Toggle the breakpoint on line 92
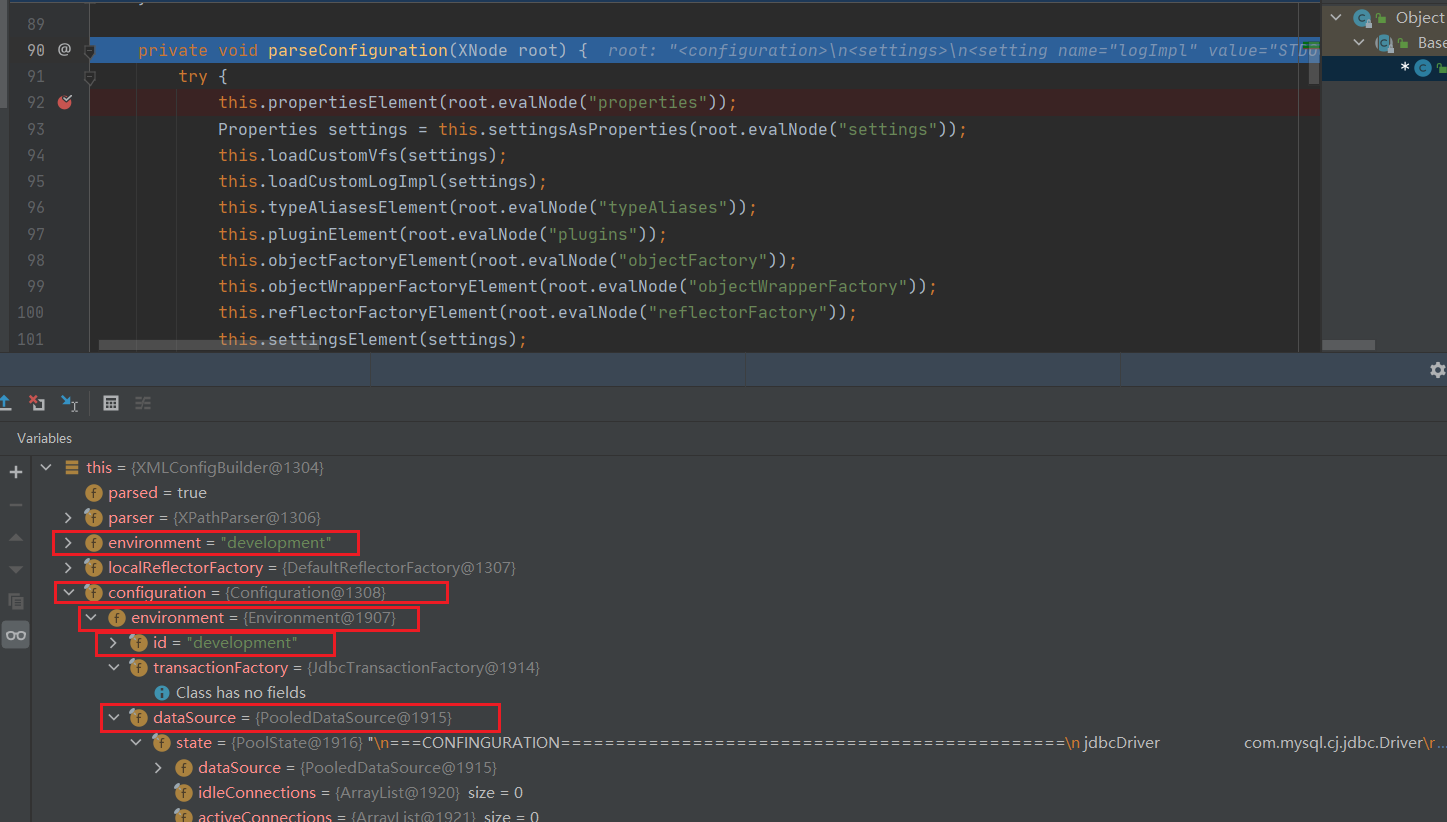Viewport: 1447px width, 822px height. point(63,102)
